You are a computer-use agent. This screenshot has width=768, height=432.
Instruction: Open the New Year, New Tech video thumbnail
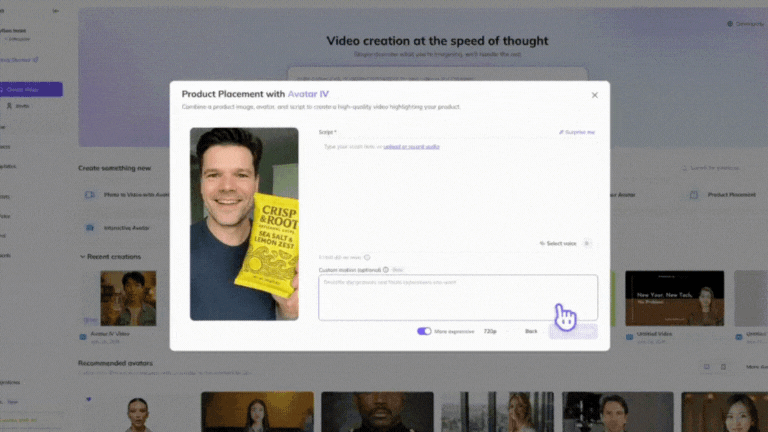tap(674, 298)
